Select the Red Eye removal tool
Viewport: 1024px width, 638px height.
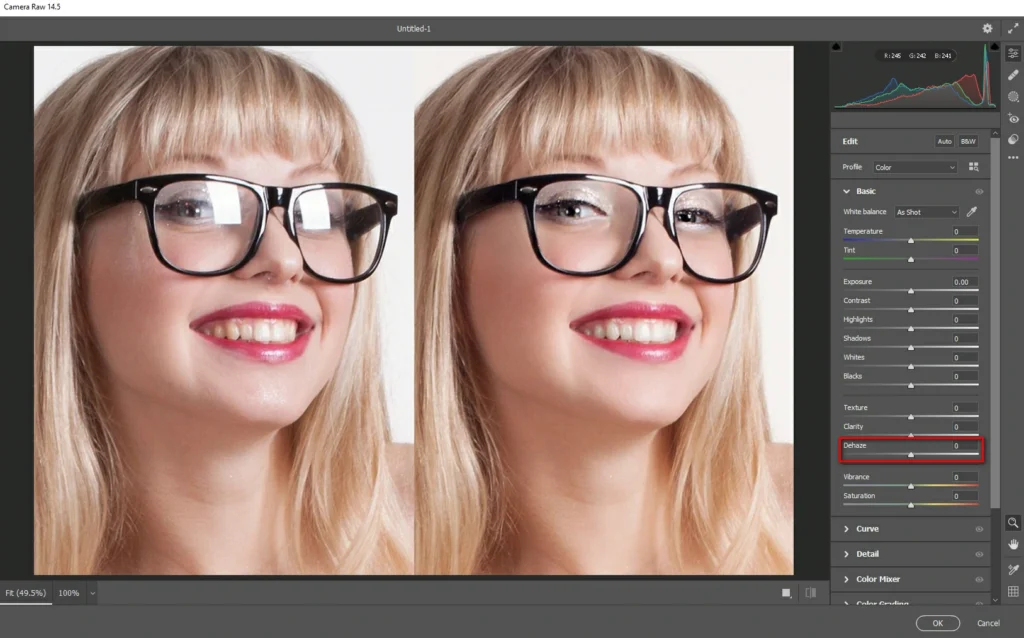[x=1013, y=118]
